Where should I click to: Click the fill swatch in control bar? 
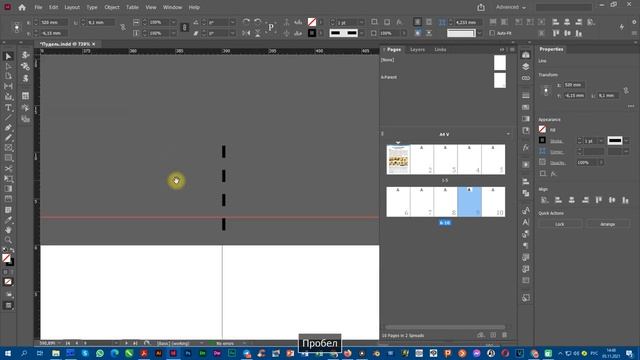pos(312,22)
